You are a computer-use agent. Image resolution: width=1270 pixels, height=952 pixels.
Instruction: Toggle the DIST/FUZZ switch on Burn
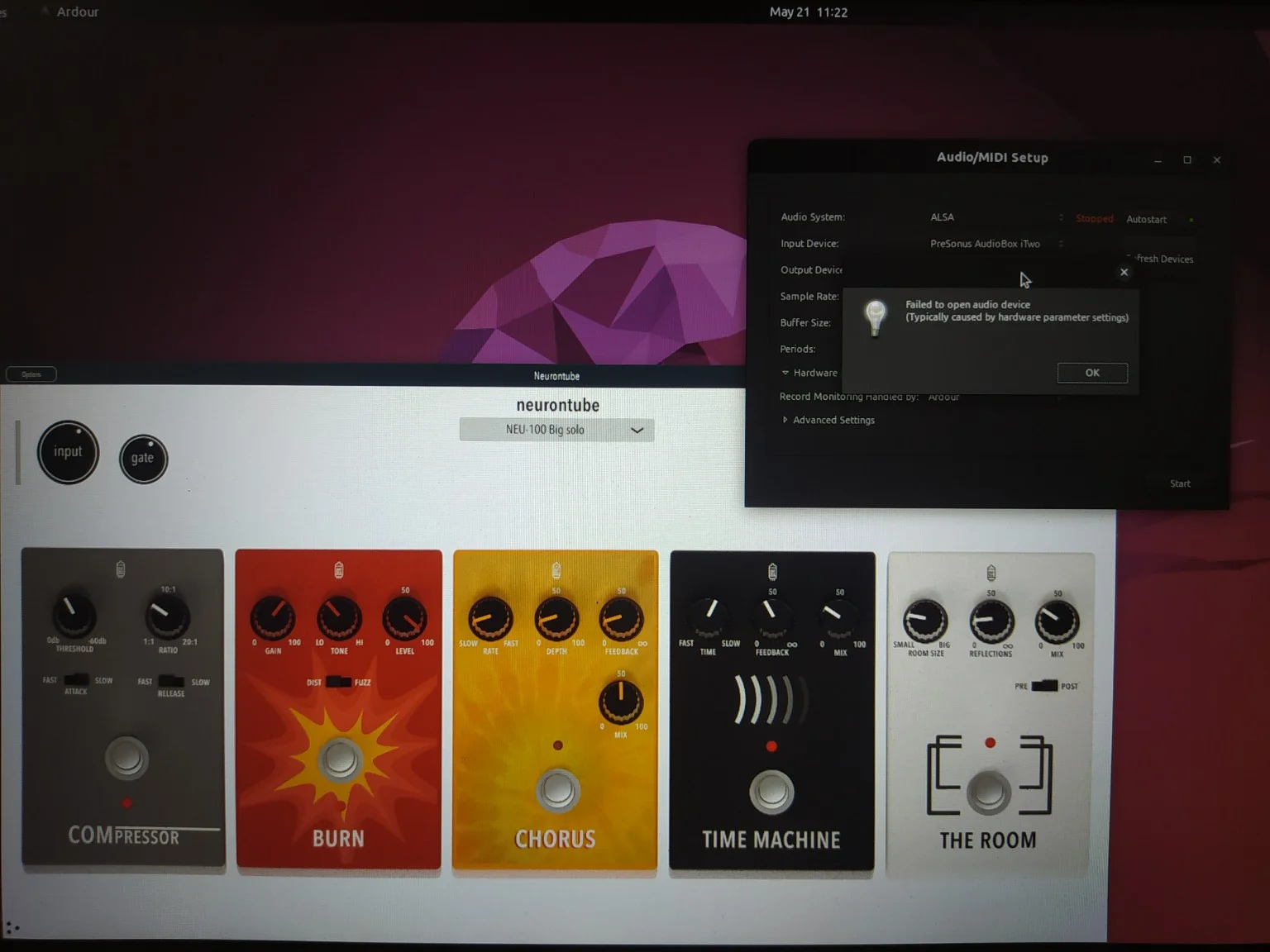pyautogui.click(x=338, y=682)
